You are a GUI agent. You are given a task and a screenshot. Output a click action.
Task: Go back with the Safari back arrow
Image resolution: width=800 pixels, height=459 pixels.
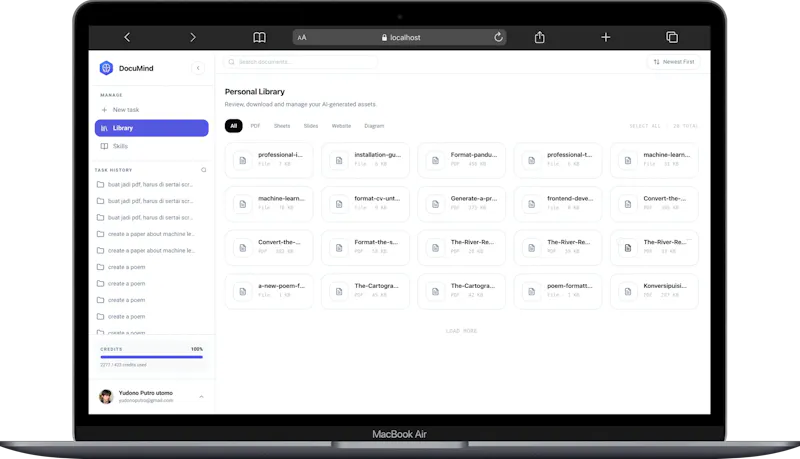(x=127, y=37)
